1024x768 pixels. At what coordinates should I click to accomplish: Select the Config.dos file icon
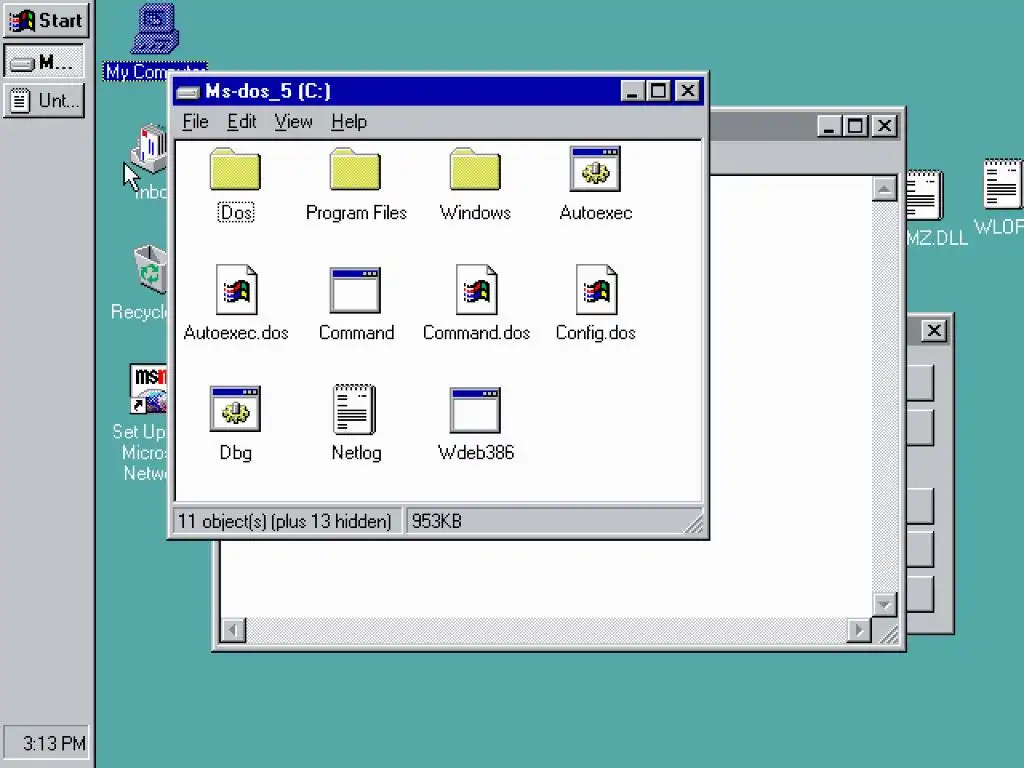(596, 289)
